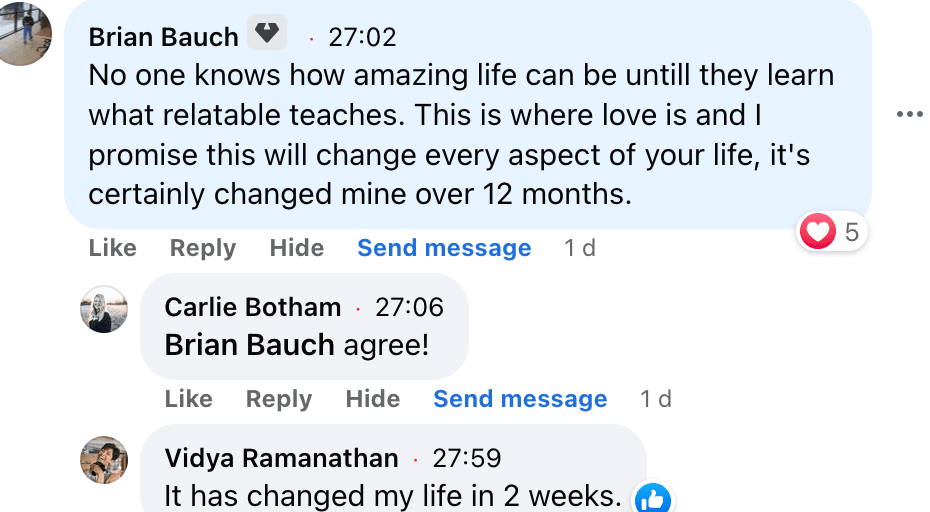Hide Carlie Botham's reply
Viewport: 930px width, 512px height.
373,399
